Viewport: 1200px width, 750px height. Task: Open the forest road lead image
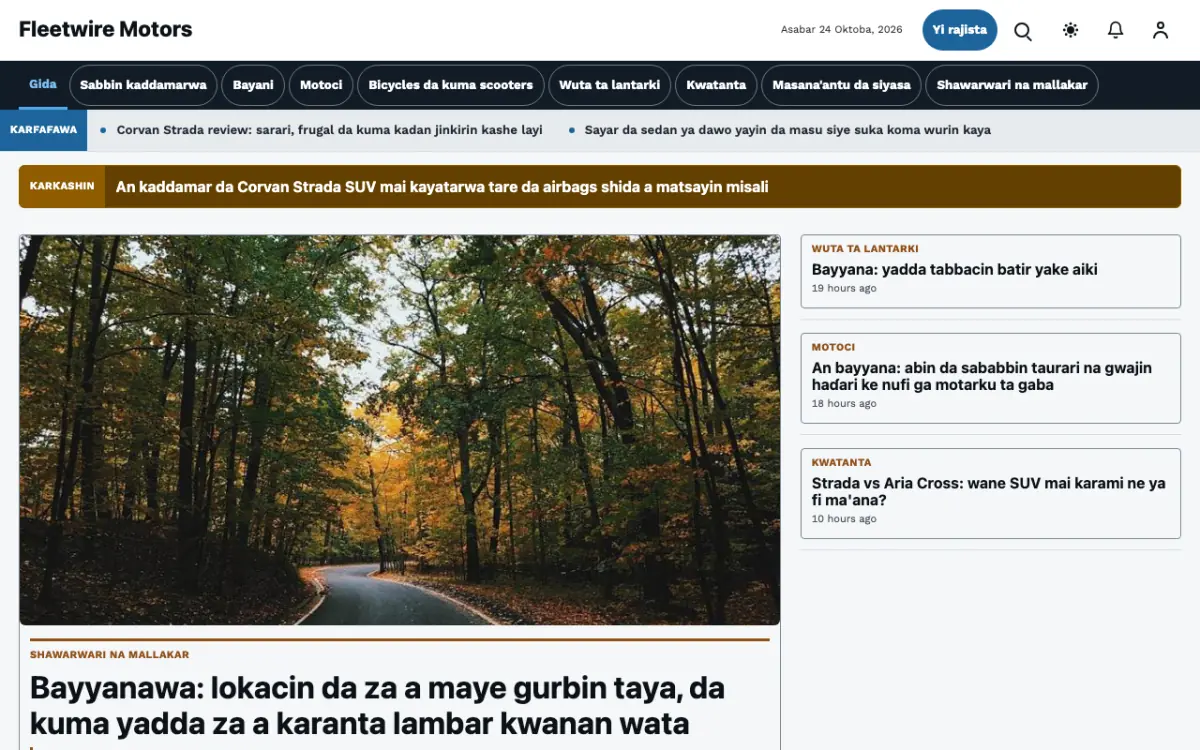point(400,430)
